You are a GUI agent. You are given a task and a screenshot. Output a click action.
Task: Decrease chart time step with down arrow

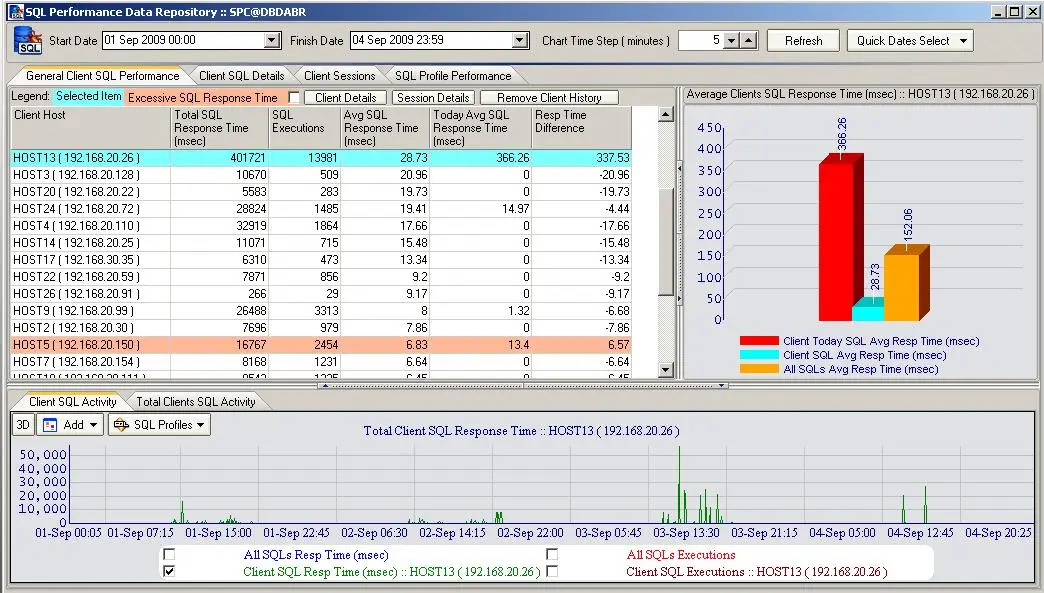pos(731,41)
